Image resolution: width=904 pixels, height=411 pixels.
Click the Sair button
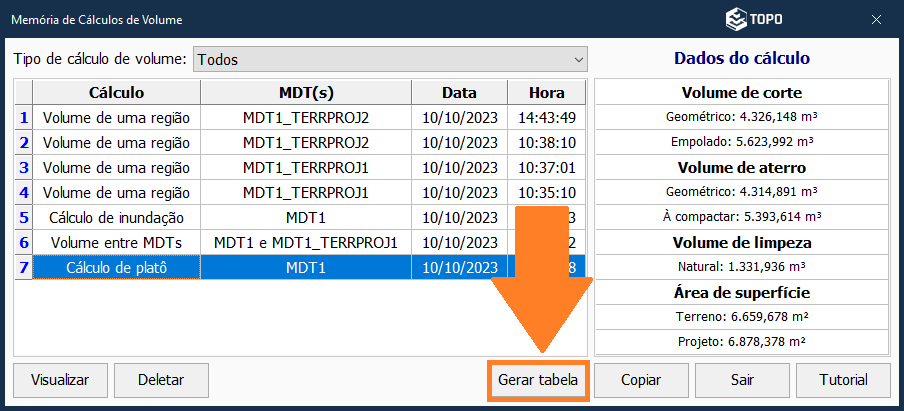coord(741,380)
